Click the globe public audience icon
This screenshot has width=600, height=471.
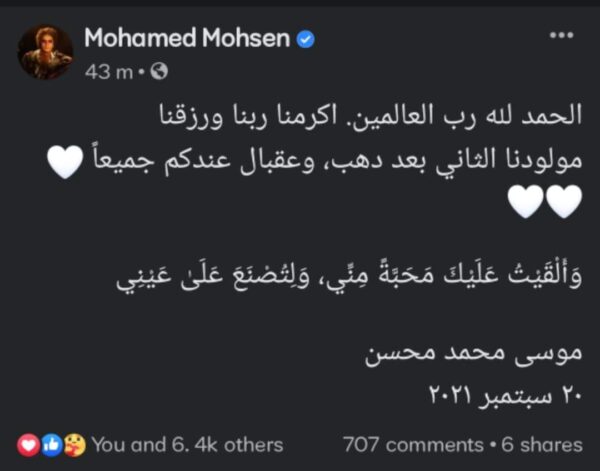161,71
